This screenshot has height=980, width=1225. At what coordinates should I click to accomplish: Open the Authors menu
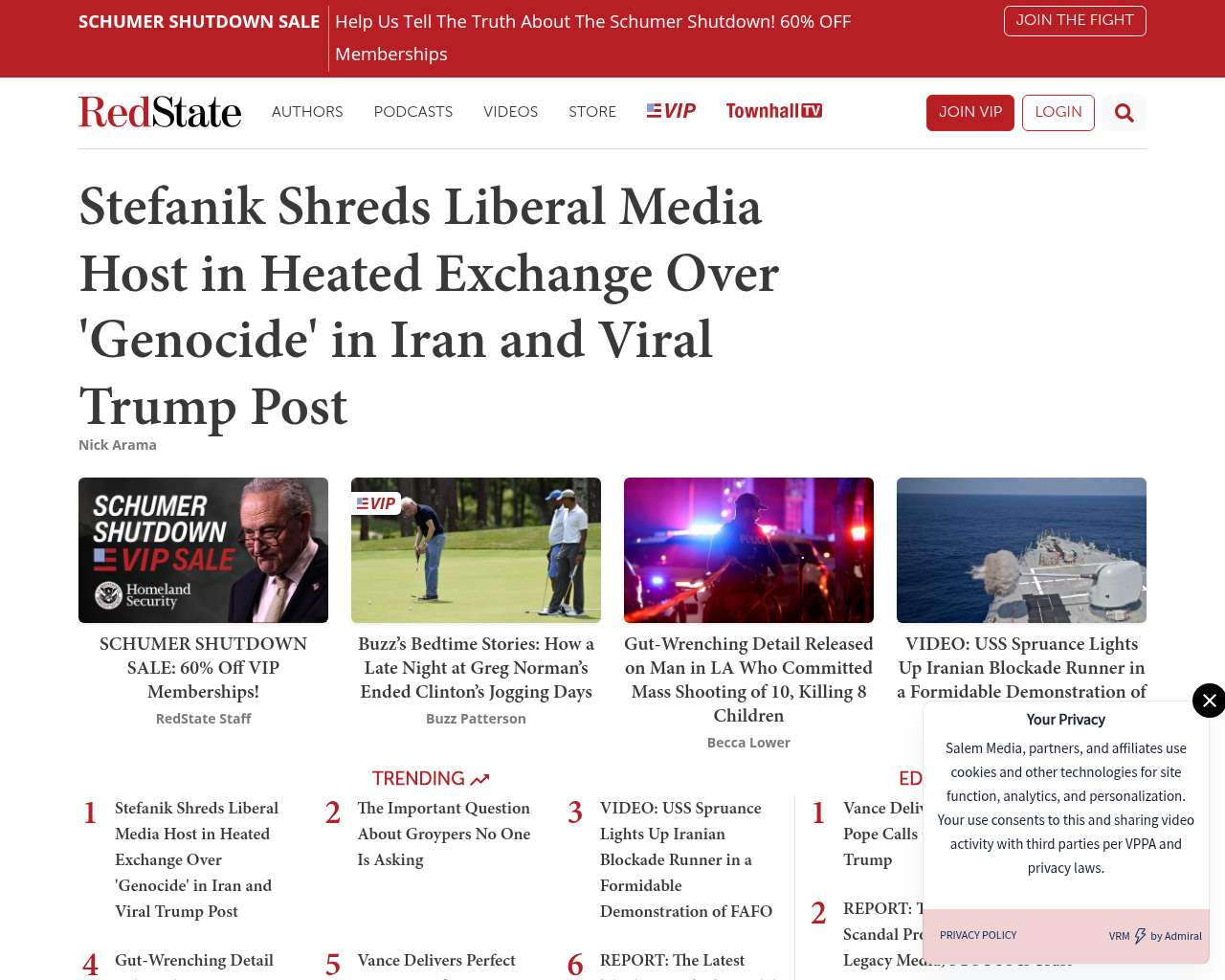pos(307,112)
